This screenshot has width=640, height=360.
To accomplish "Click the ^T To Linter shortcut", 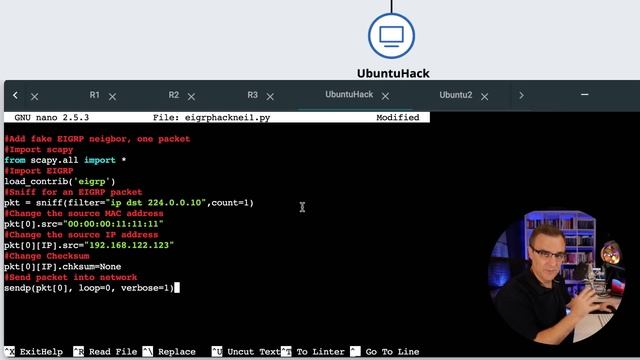I will click(313, 351).
